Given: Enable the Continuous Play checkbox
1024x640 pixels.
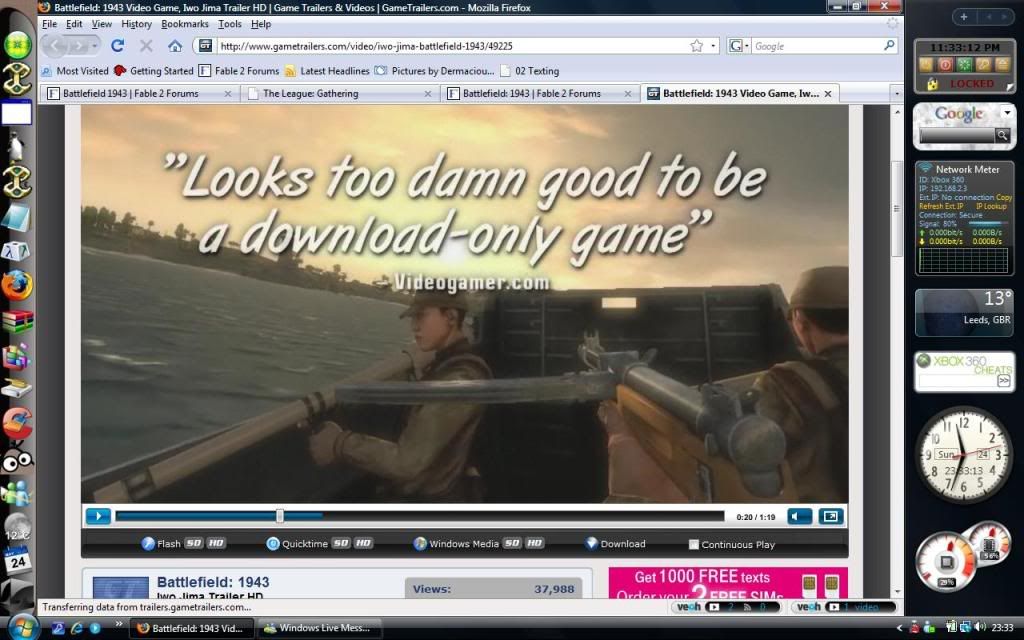Looking at the screenshot, I should pyautogui.click(x=694, y=544).
